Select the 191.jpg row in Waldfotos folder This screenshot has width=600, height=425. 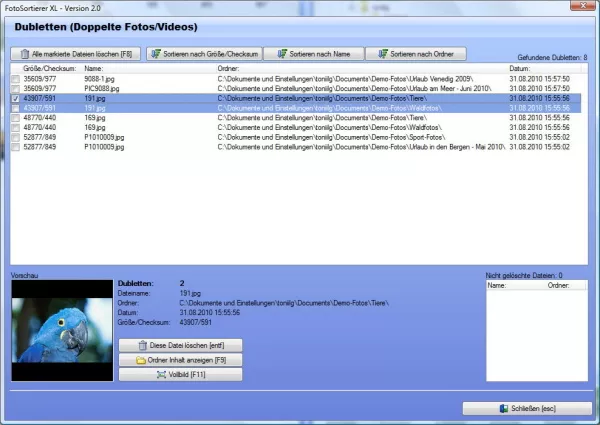point(300,108)
